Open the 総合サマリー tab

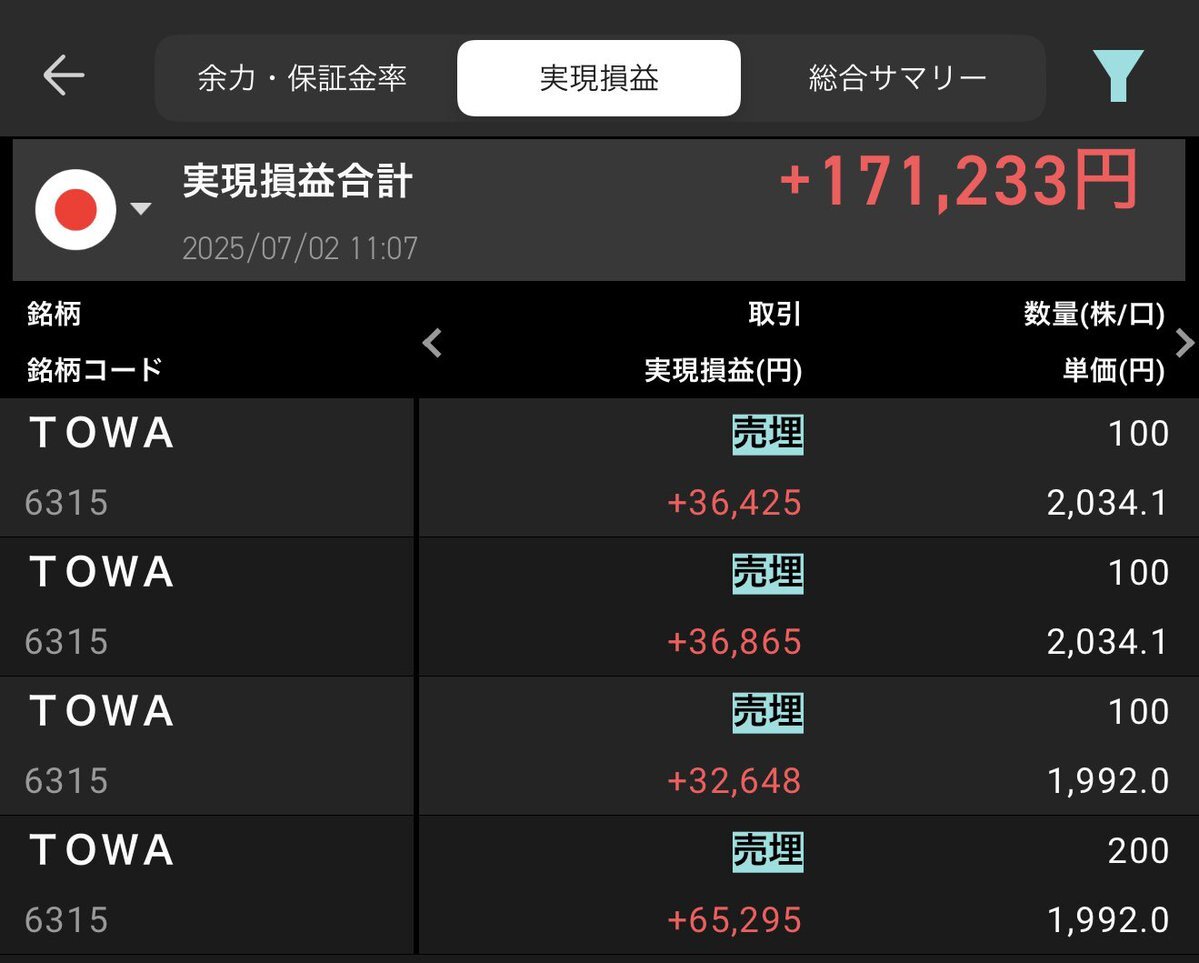click(898, 78)
